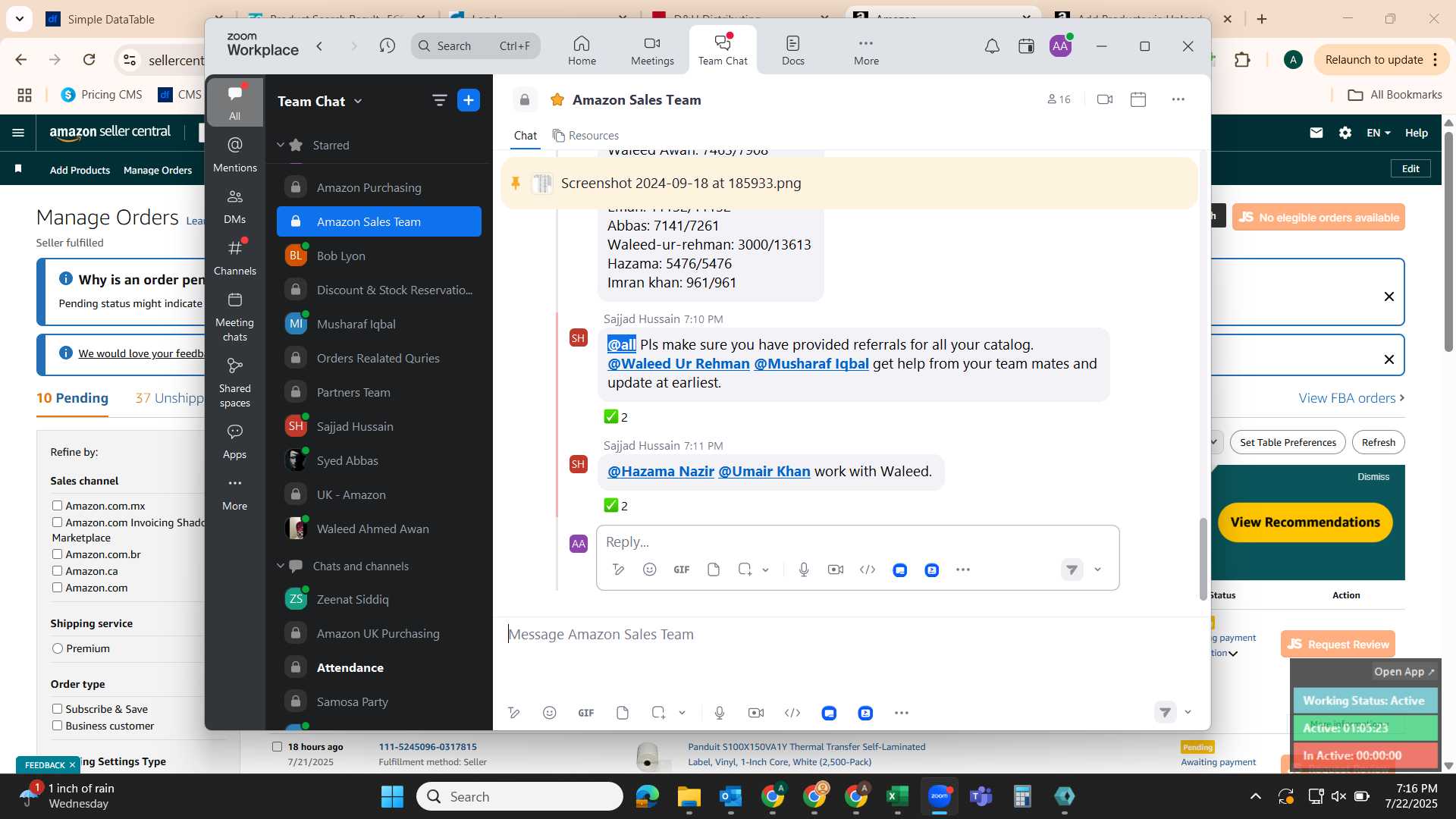The width and height of the screenshot is (1456, 819).
Task: Start a video meeting with Amazon Sales Team
Action: 1105,99
